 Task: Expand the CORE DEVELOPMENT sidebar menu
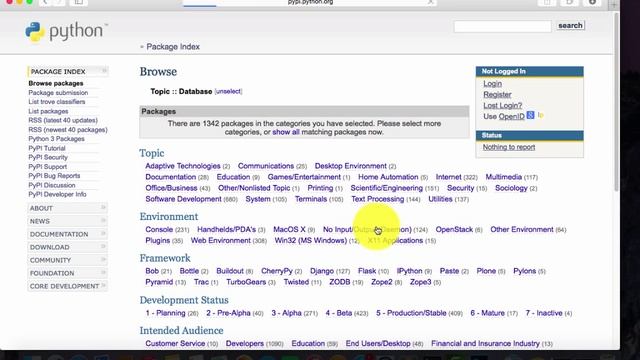pyautogui.click(x=67, y=286)
